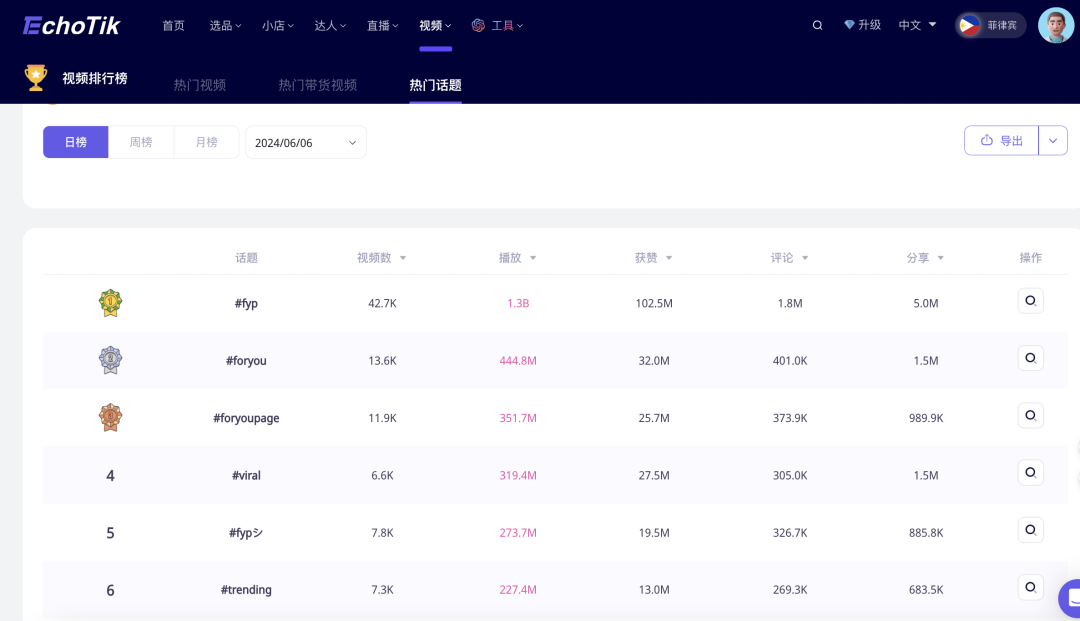1080x621 pixels.
Task: Click the trophy icon beside 视频排行榜
Action: 36,77
